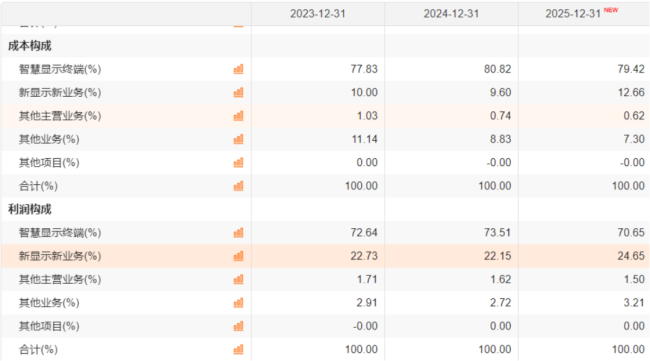Select 其他业务(%) label under 利润构成
The height and width of the screenshot is (361, 650).
(x=49, y=303)
